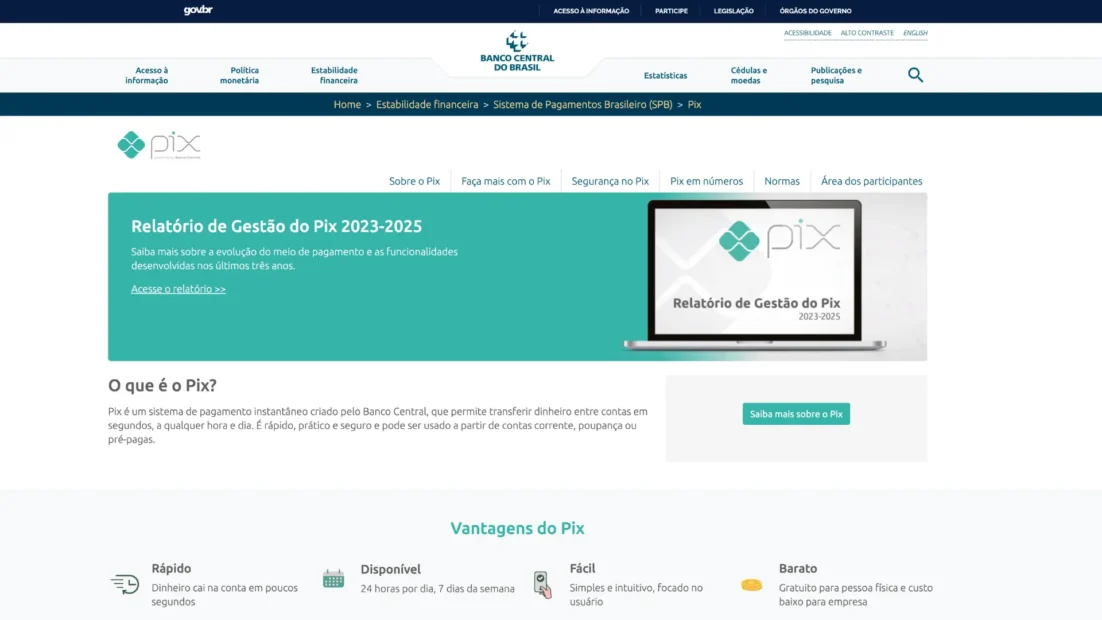Select the Sobre o Pix tab
1102x620 pixels.
[415, 181]
